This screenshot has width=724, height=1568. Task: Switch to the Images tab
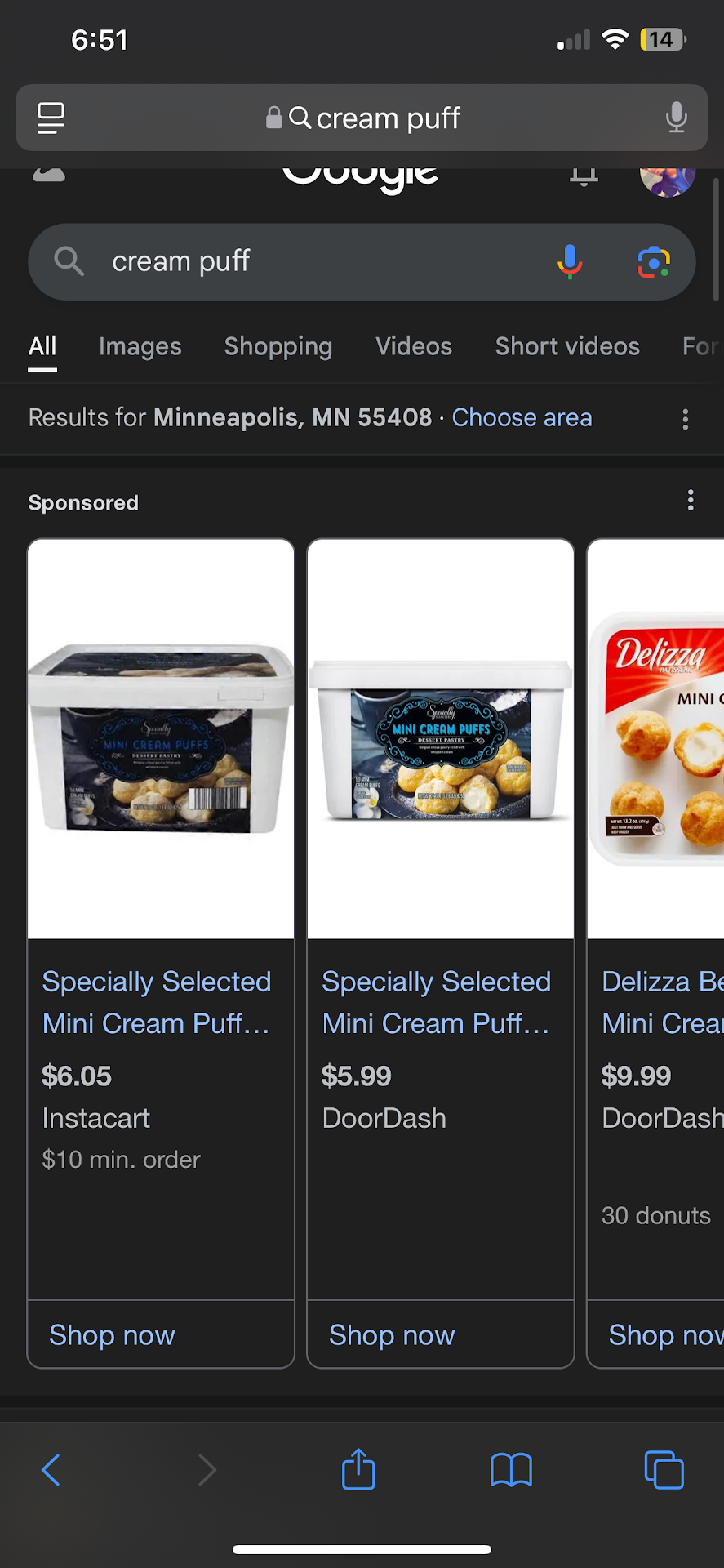click(x=140, y=346)
